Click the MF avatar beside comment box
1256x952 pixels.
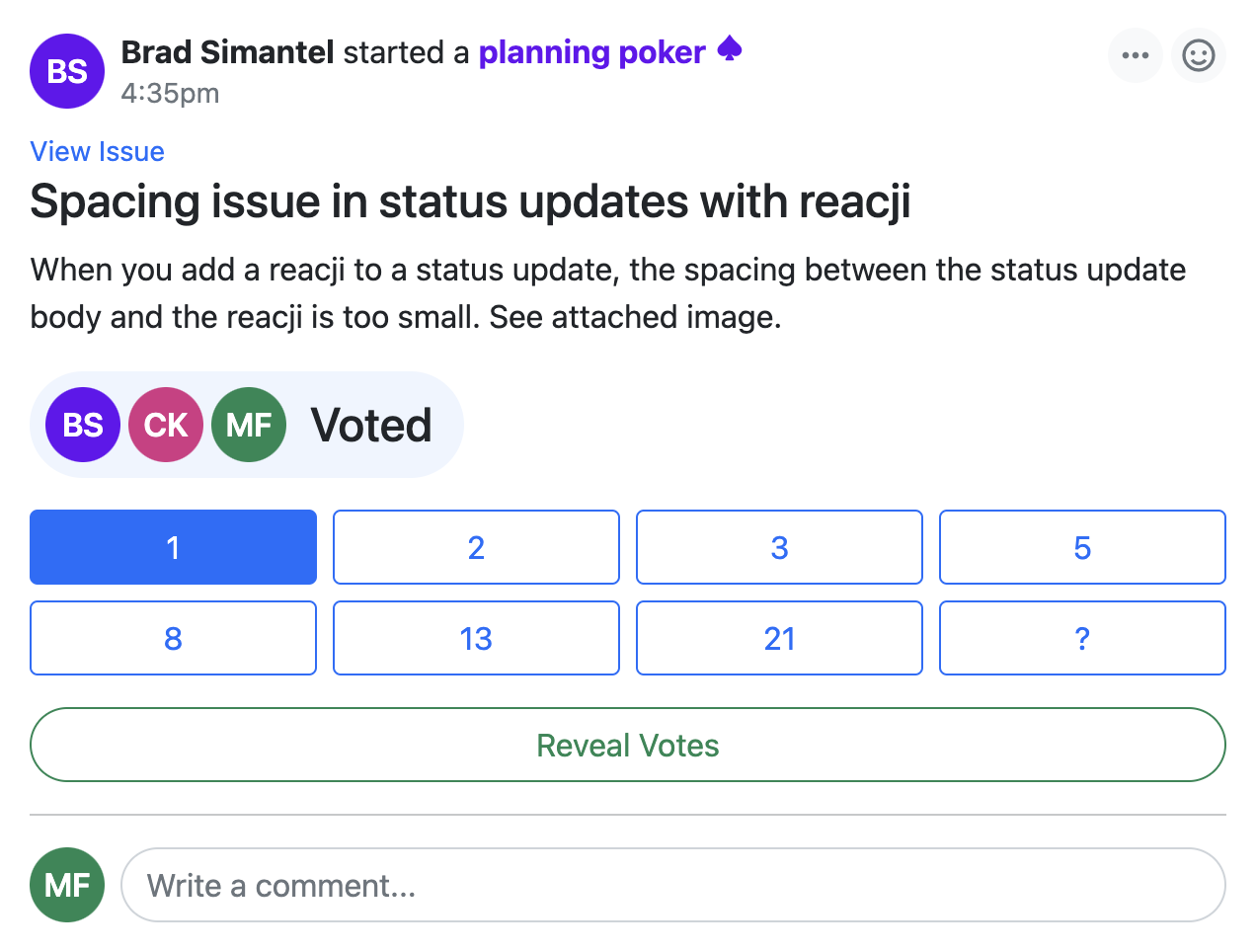click(x=67, y=885)
